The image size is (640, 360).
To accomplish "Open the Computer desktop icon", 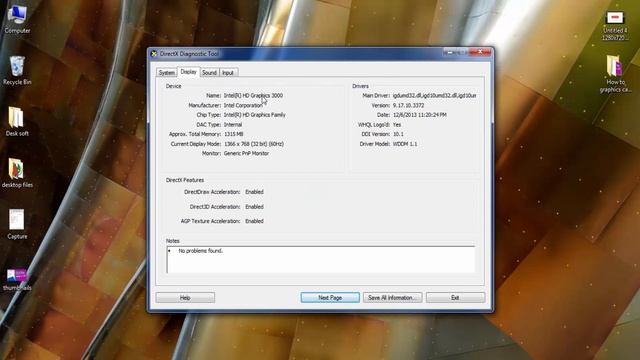I will pyautogui.click(x=17, y=19).
